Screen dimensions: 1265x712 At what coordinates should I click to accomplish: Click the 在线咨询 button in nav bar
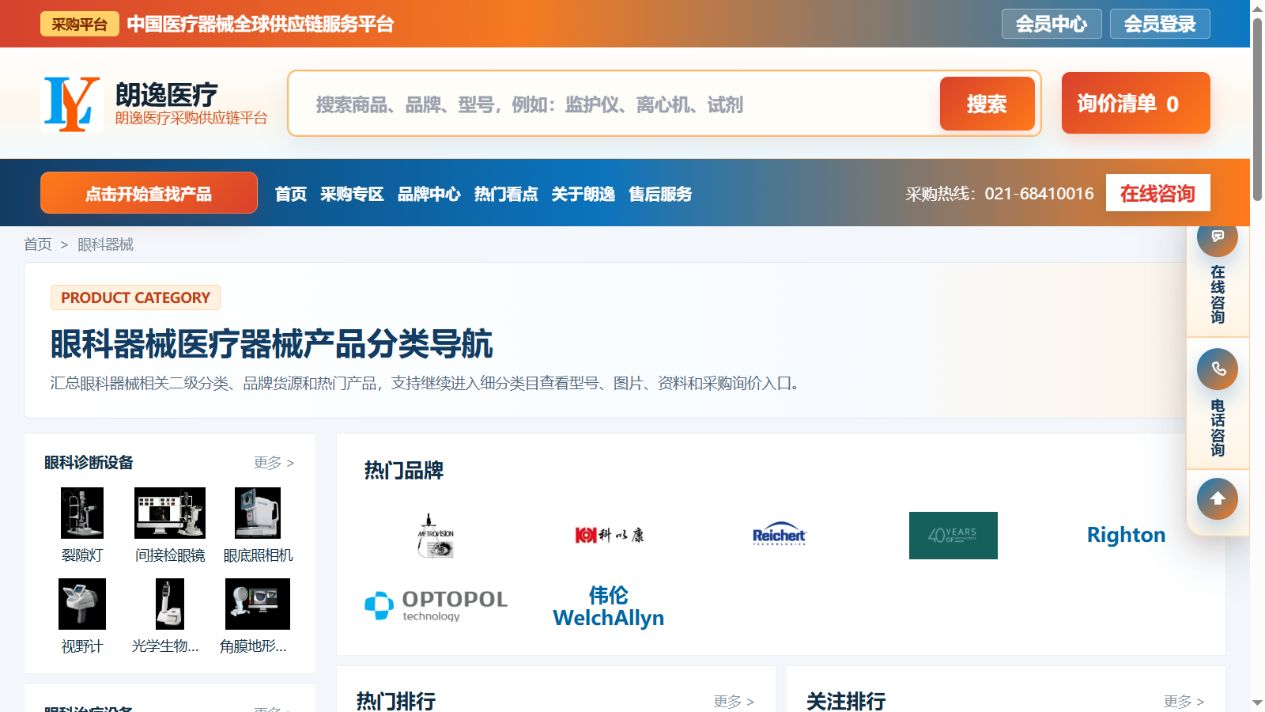click(1158, 193)
